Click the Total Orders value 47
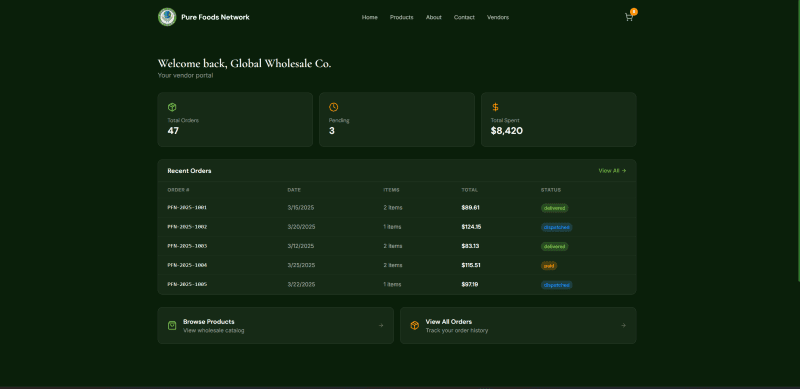 (173, 131)
